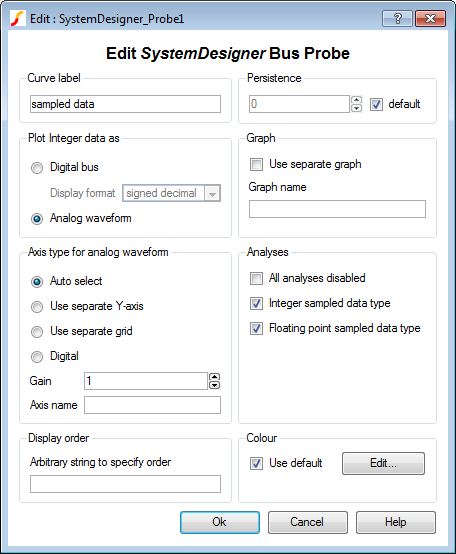456x554 pixels.
Task: Open the Display format dropdown
Action: coord(212,193)
